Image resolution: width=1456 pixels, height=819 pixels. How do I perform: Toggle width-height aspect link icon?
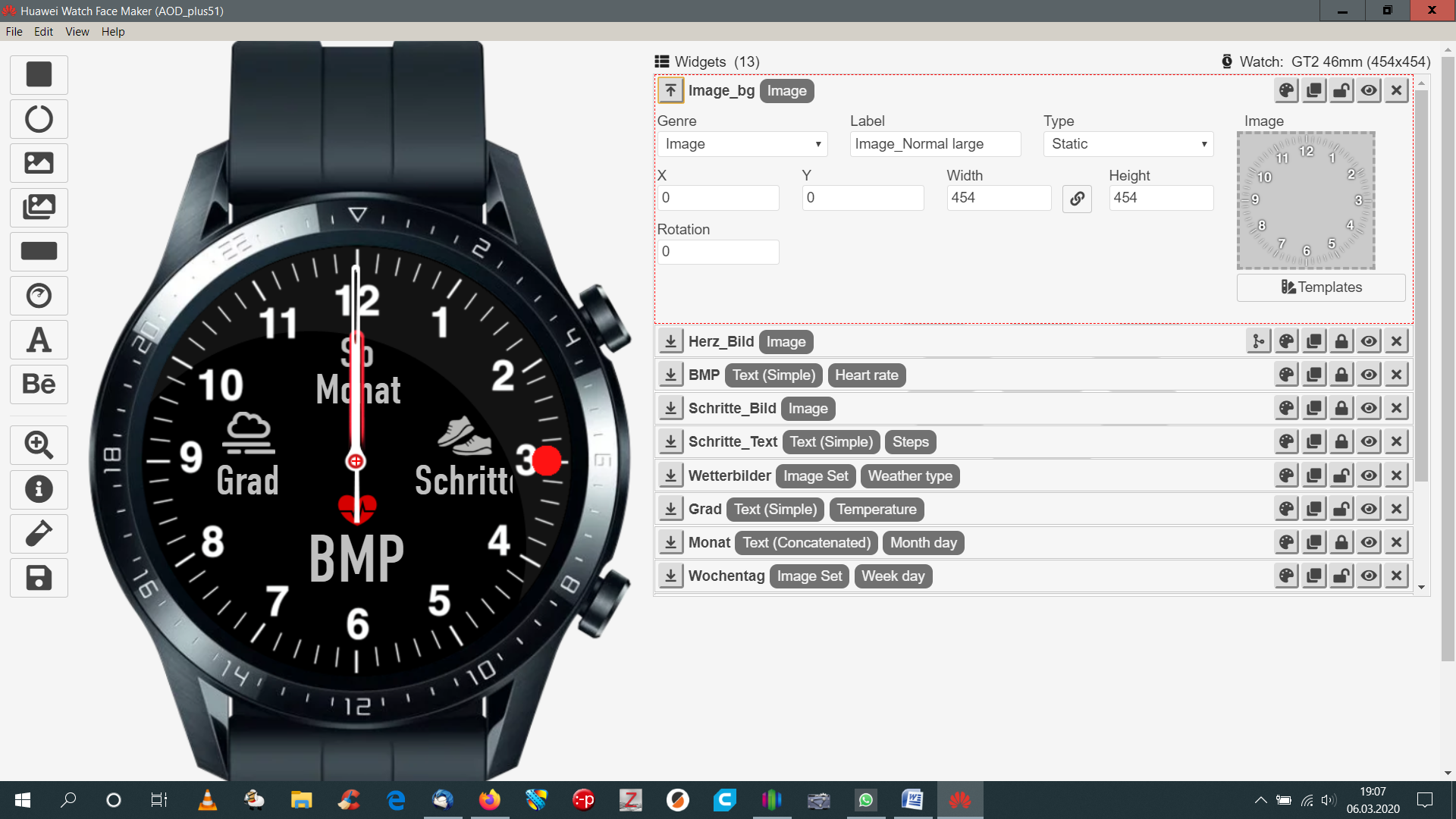point(1077,199)
